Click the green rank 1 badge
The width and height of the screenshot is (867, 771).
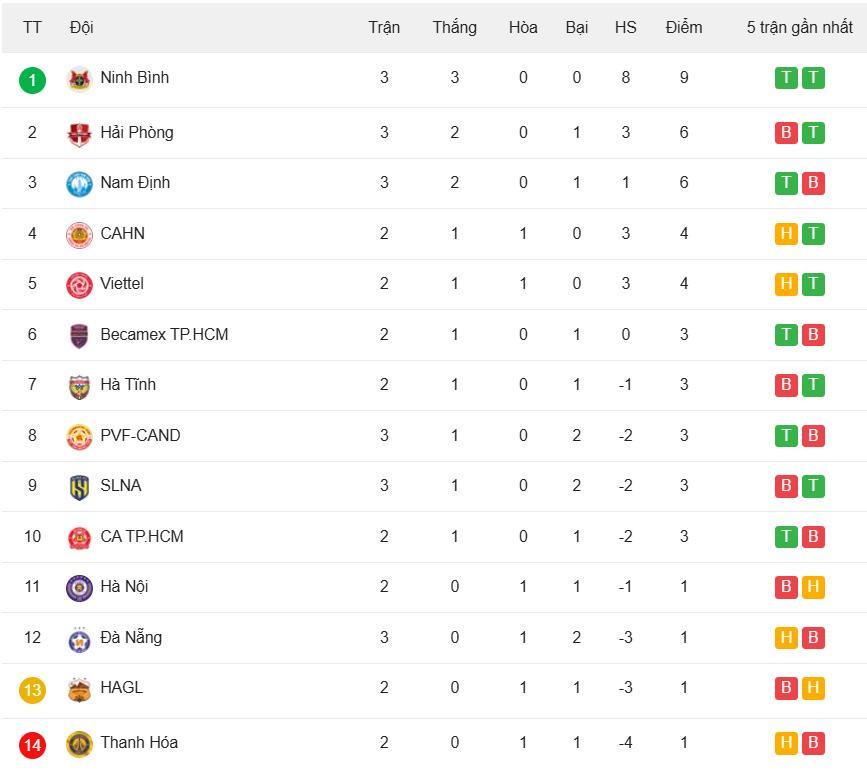(32, 80)
